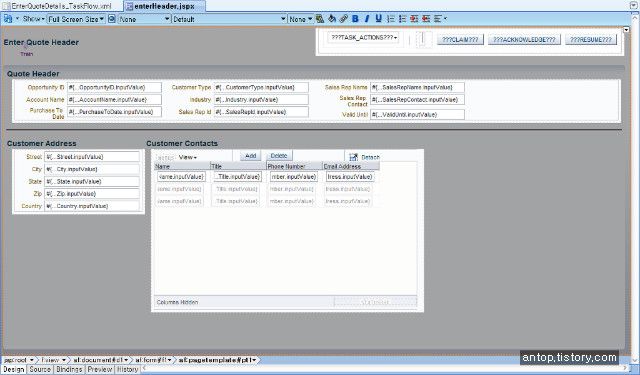Switch to the Source tab

coord(40,369)
